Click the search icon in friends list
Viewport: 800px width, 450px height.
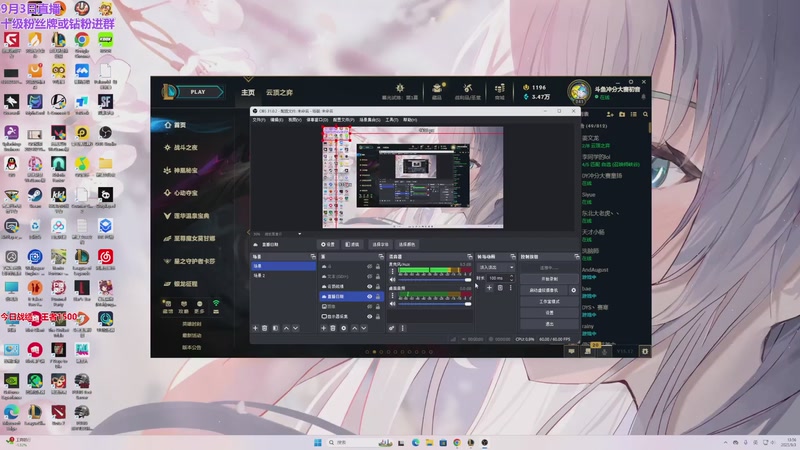click(x=645, y=114)
